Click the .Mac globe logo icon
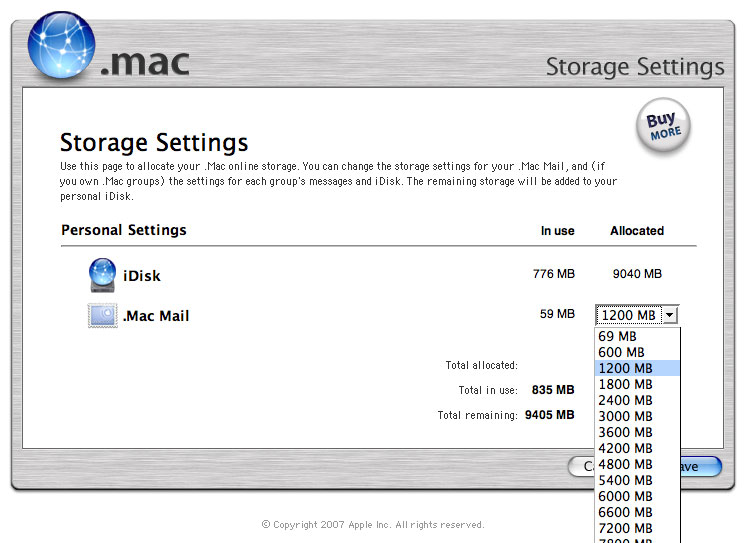This screenshot has height=543, width=748. [x=61, y=46]
